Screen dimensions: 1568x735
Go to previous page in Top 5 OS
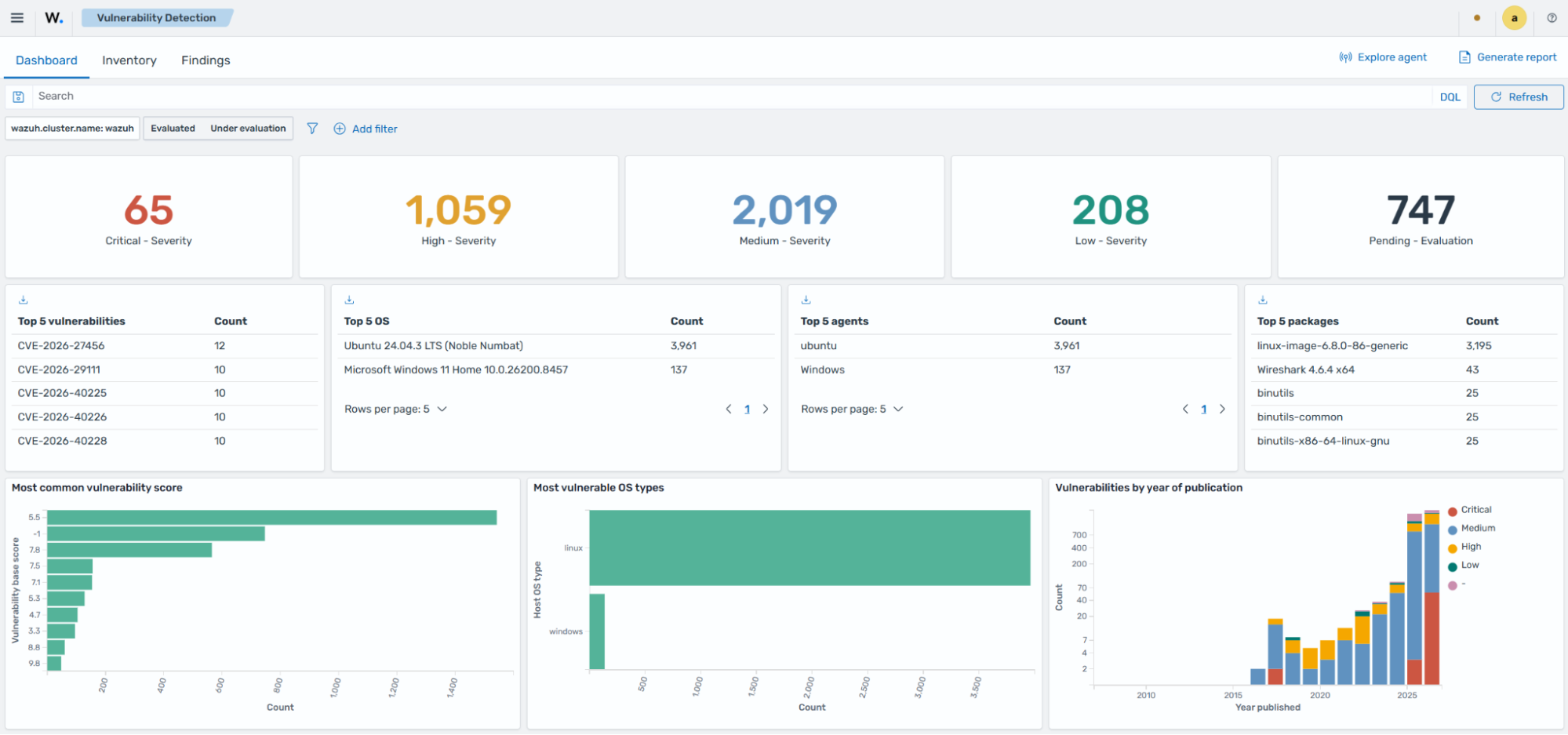pyautogui.click(x=729, y=409)
